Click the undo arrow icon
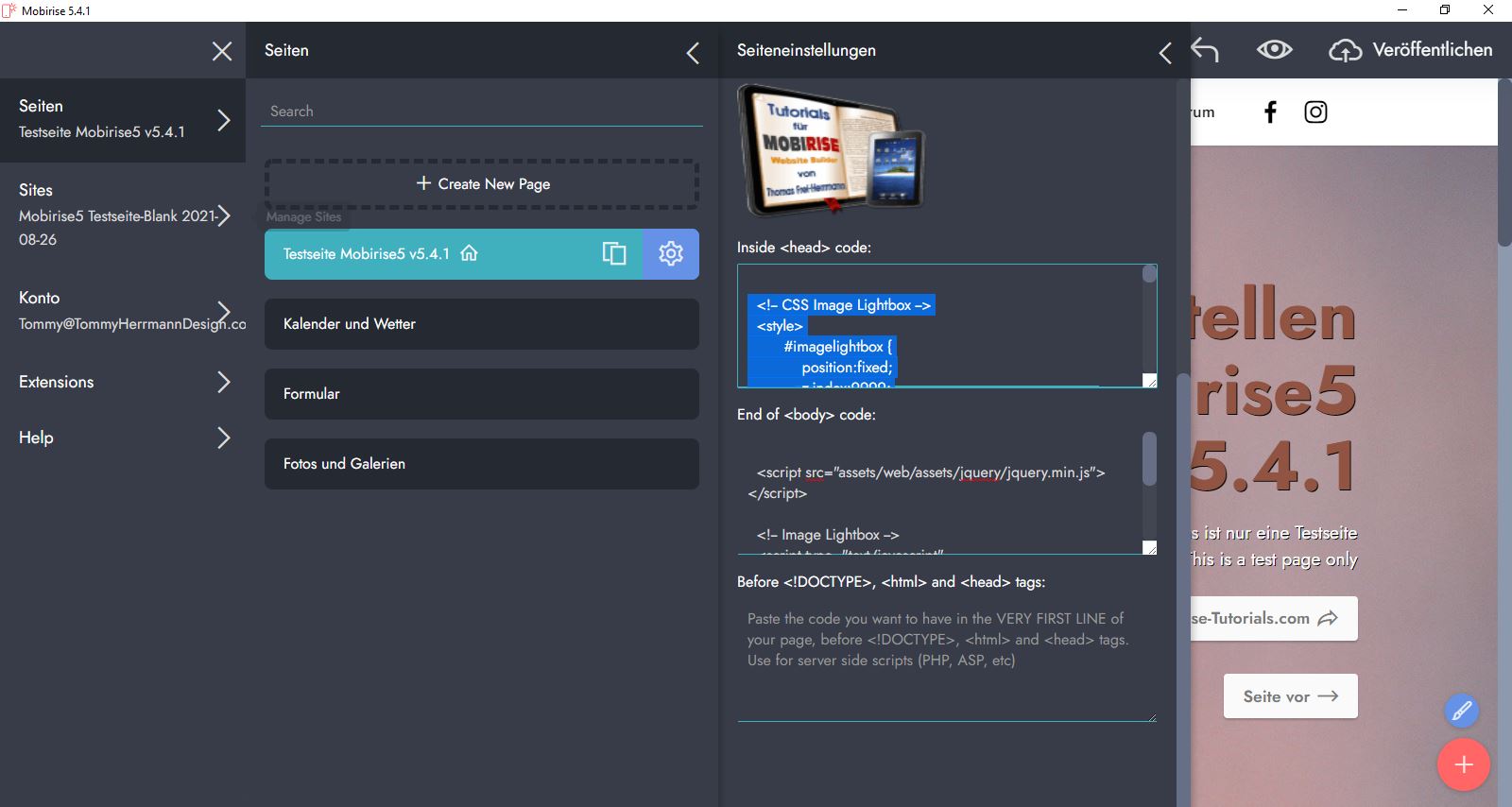This screenshot has height=807, width=1512. 1205,50
